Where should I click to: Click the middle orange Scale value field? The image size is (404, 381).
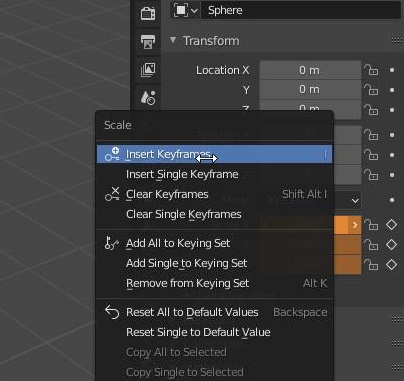(347, 245)
